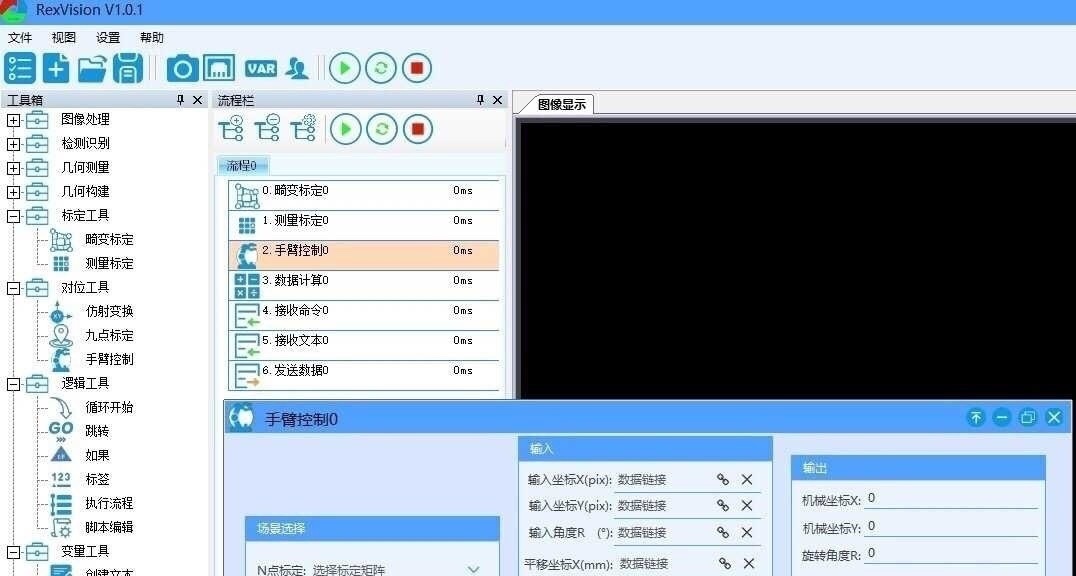Image resolution: width=1076 pixels, height=576 pixels.
Task: Click the user account toolbar icon
Action: [x=297, y=68]
